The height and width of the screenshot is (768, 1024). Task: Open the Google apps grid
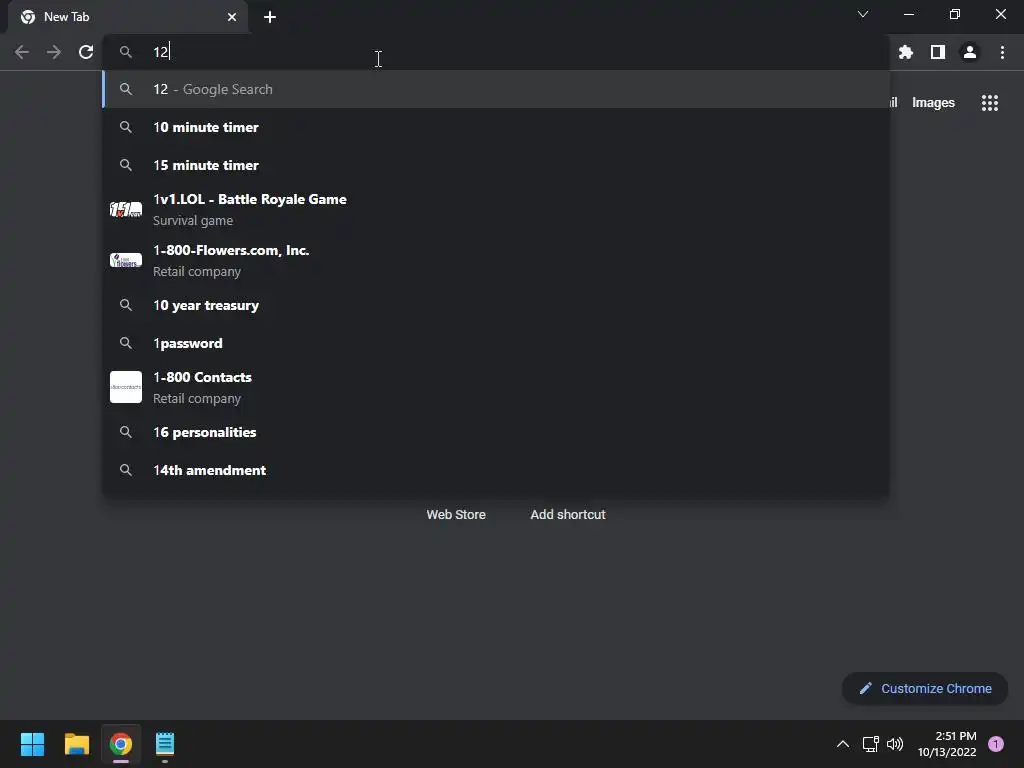pyautogui.click(x=989, y=103)
